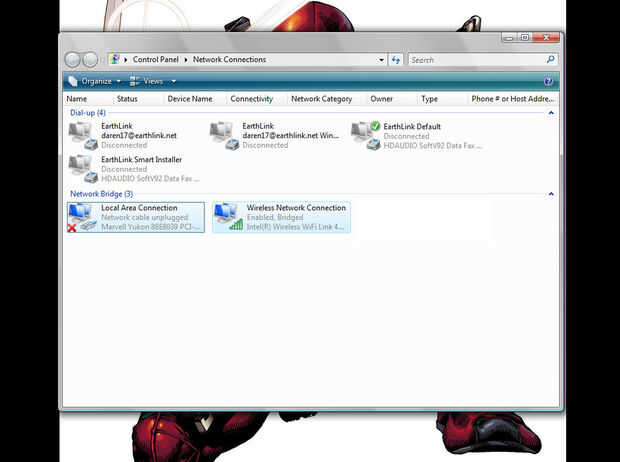Click 'Marvell Yukon 88E8039 PCI-...' device text
This screenshot has height=462, width=620.
[150, 227]
